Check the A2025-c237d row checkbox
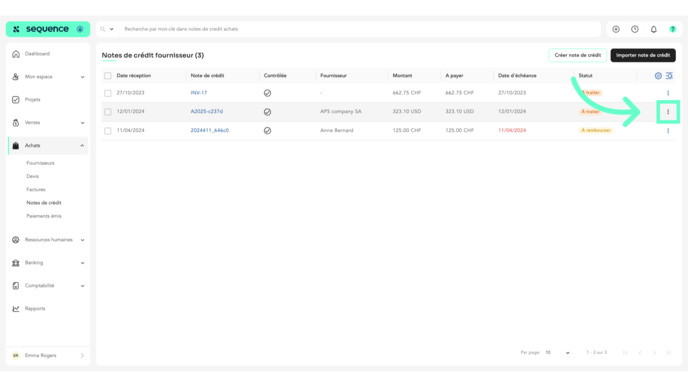 pyautogui.click(x=108, y=112)
